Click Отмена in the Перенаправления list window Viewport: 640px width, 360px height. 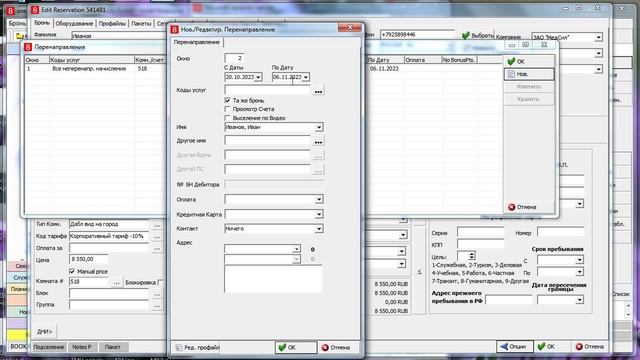pyautogui.click(x=529, y=207)
